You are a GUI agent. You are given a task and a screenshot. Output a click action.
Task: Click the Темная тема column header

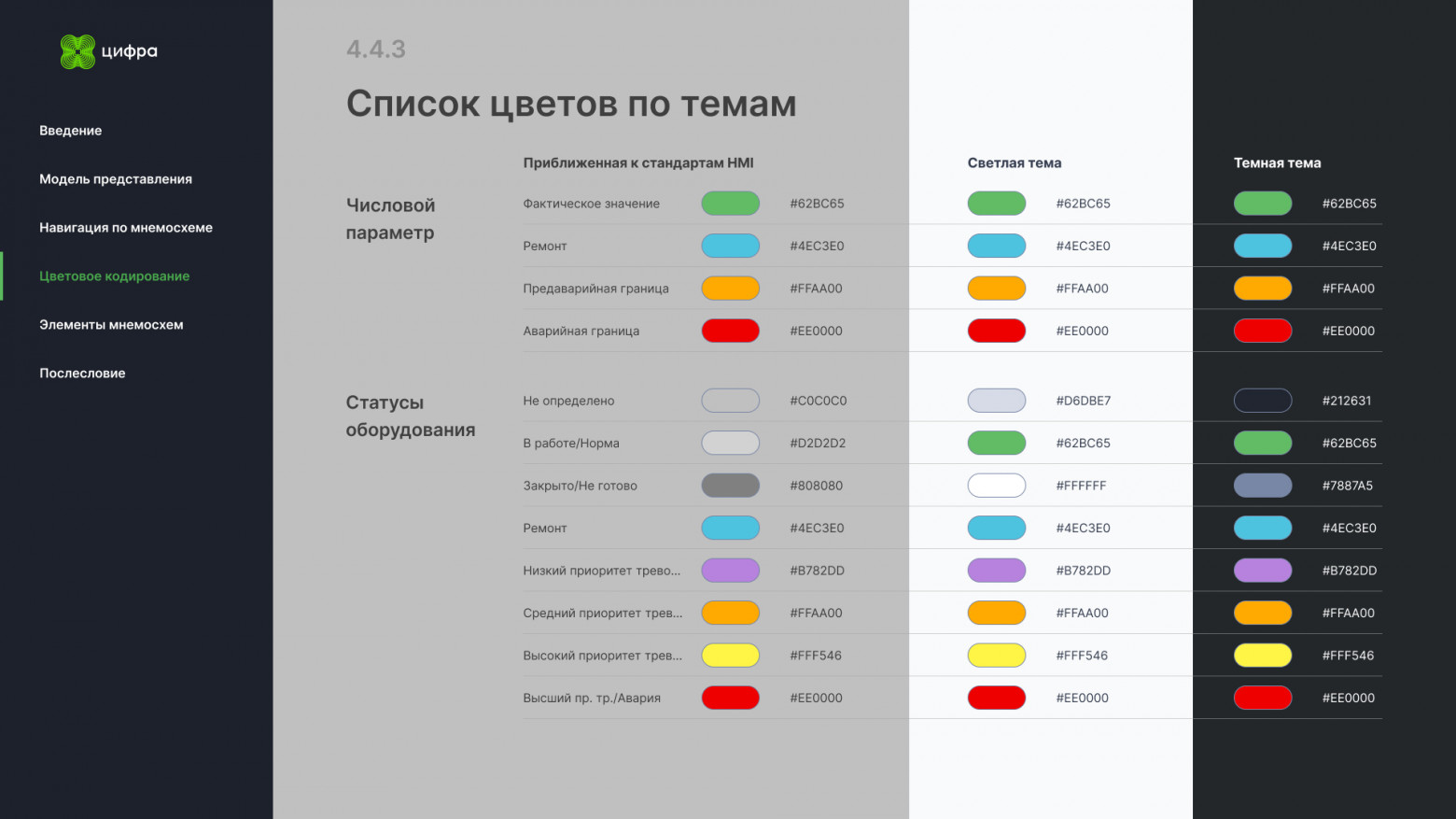1278,162
